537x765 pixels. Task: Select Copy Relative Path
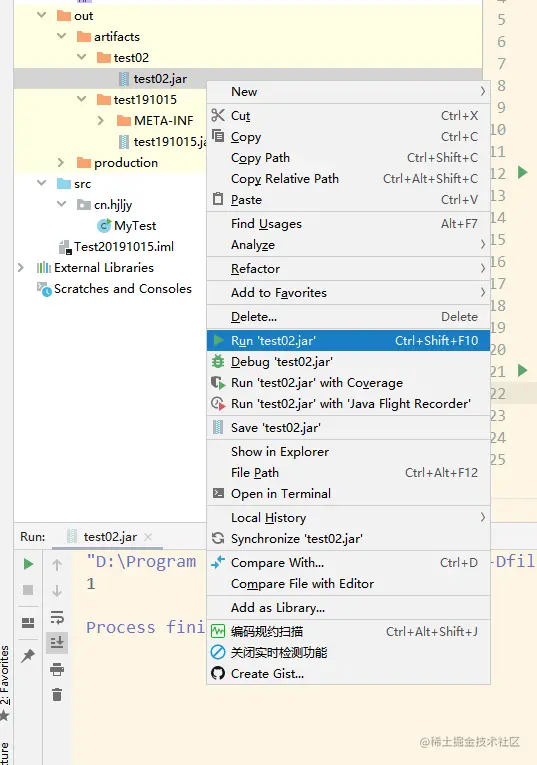coord(348,179)
